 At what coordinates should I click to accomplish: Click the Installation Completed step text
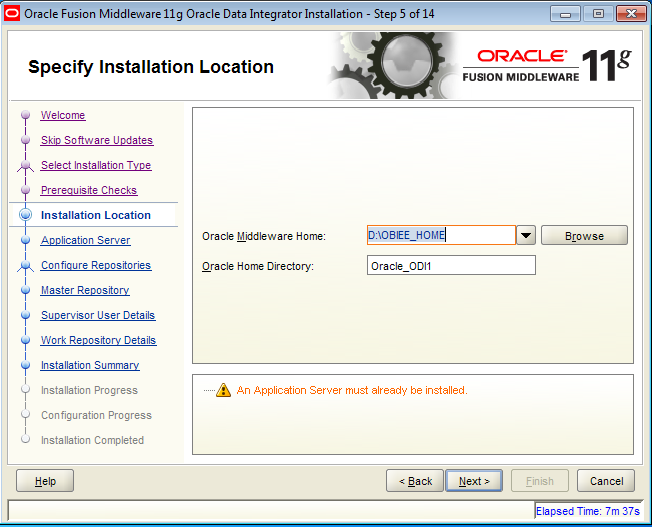coord(92,440)
